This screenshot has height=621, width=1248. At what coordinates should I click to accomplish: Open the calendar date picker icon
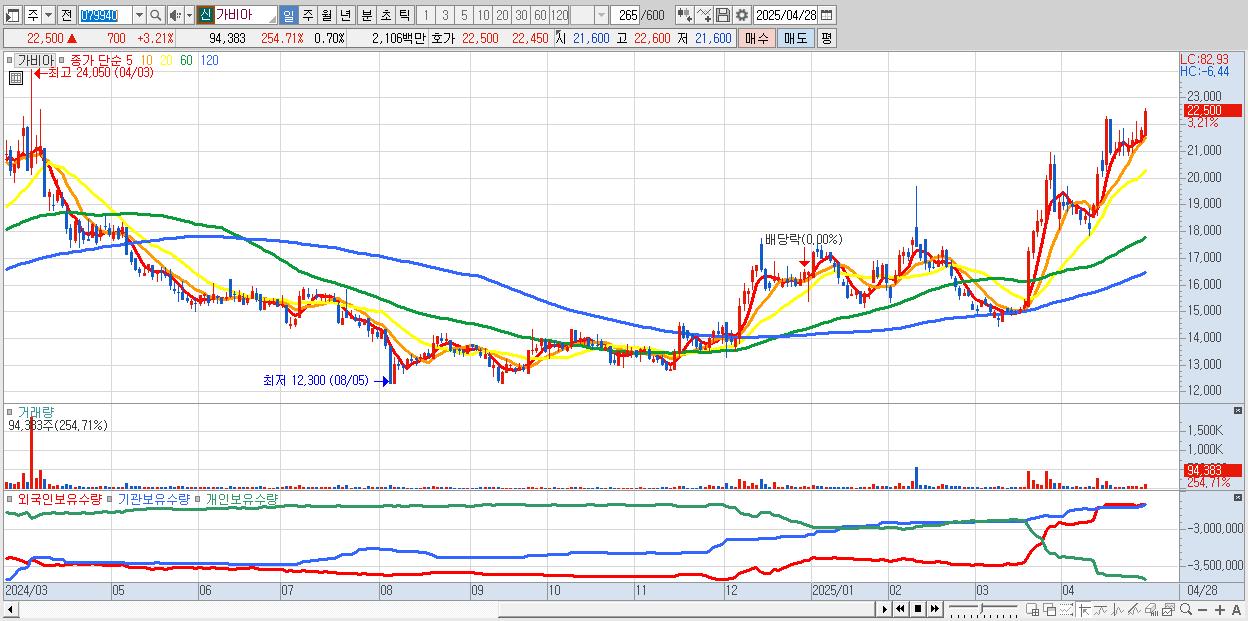pos(826,15)
